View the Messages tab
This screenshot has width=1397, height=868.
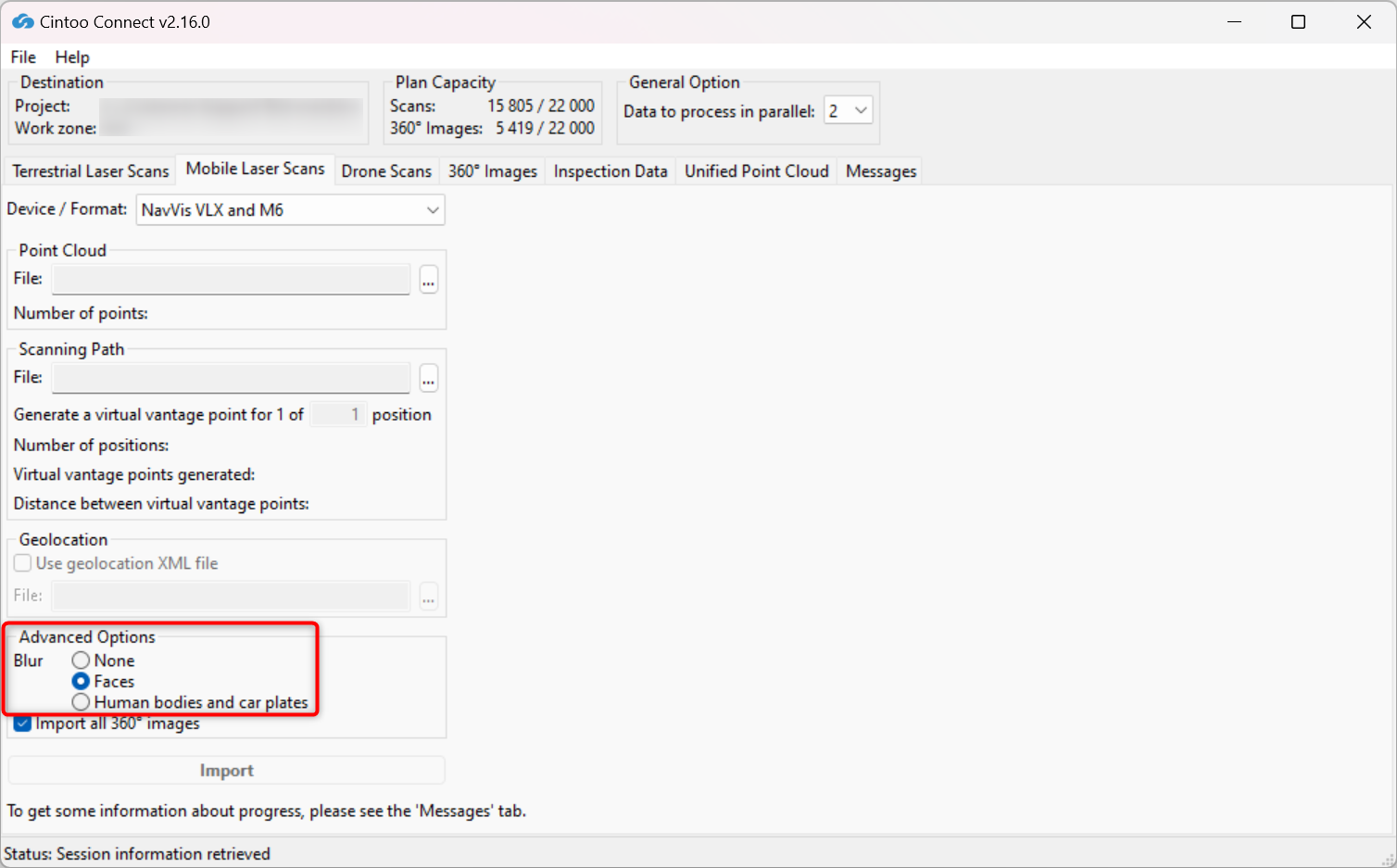tap(881, 171)
